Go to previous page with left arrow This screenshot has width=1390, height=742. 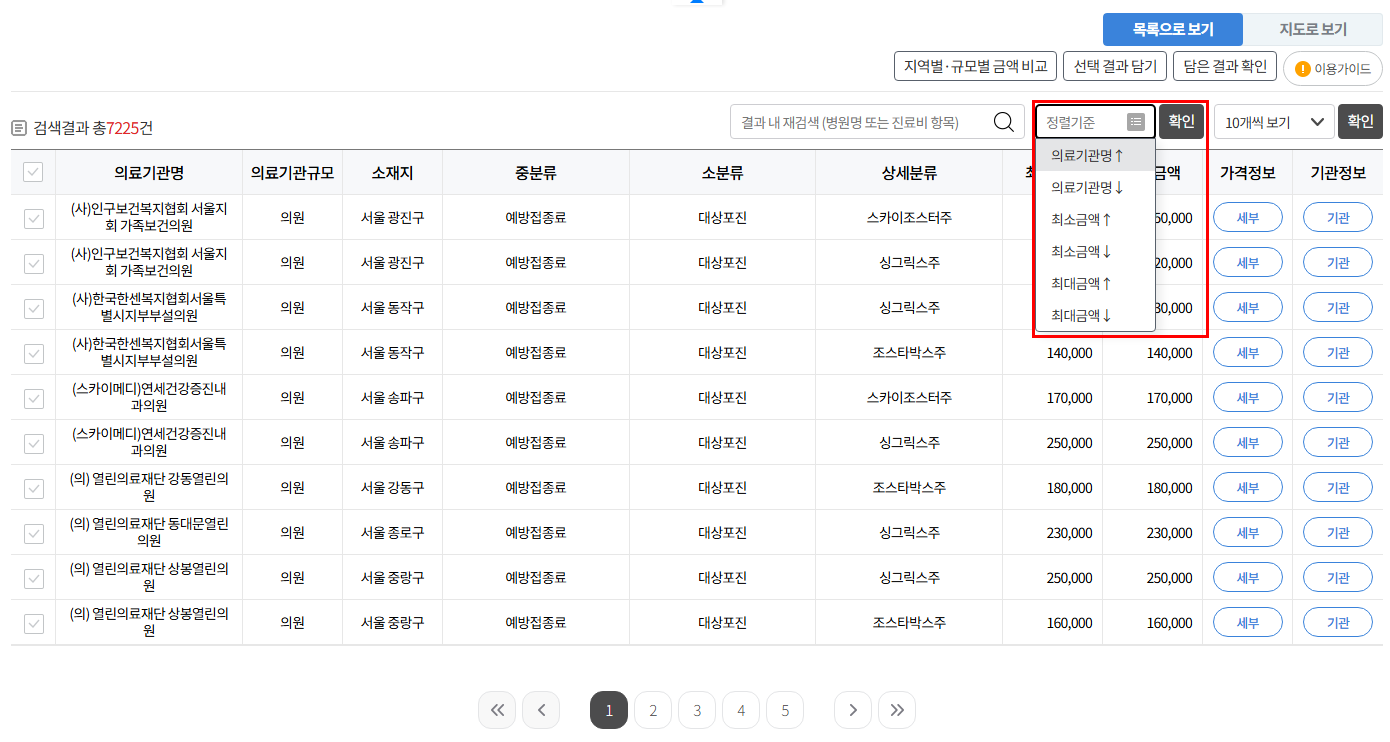click(x=541, y=709)
